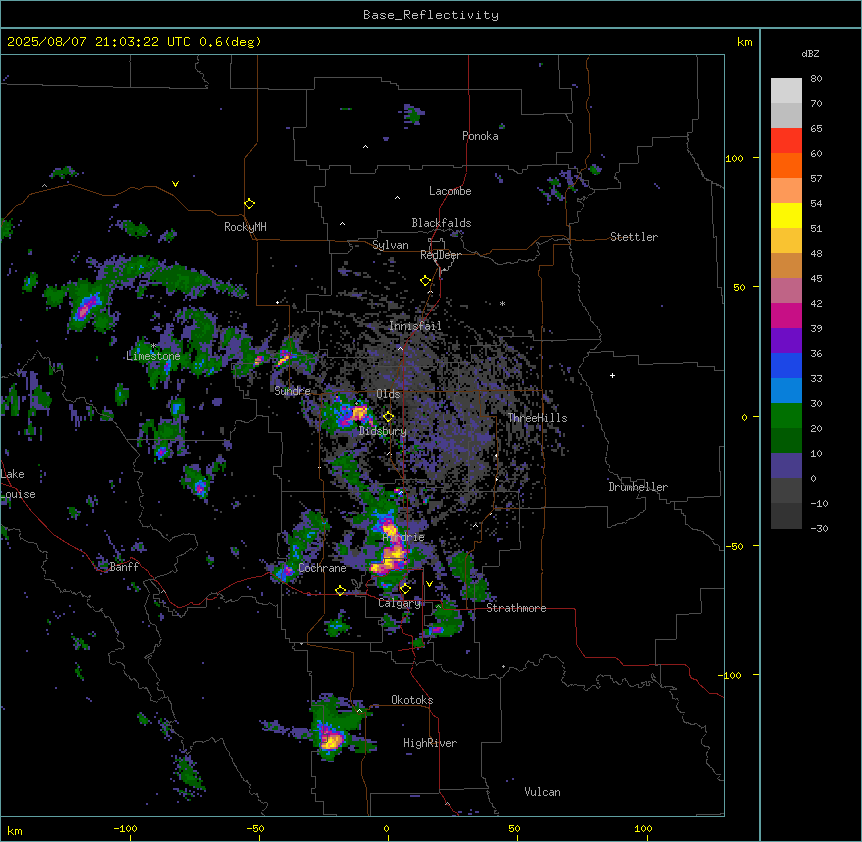Select the Blackfalds city label

point(441,223)
